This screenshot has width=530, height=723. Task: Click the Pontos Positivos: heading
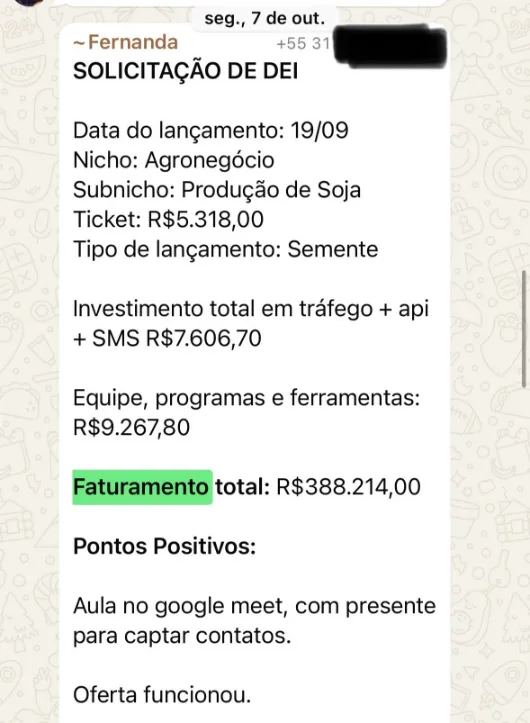pos(165,546)
